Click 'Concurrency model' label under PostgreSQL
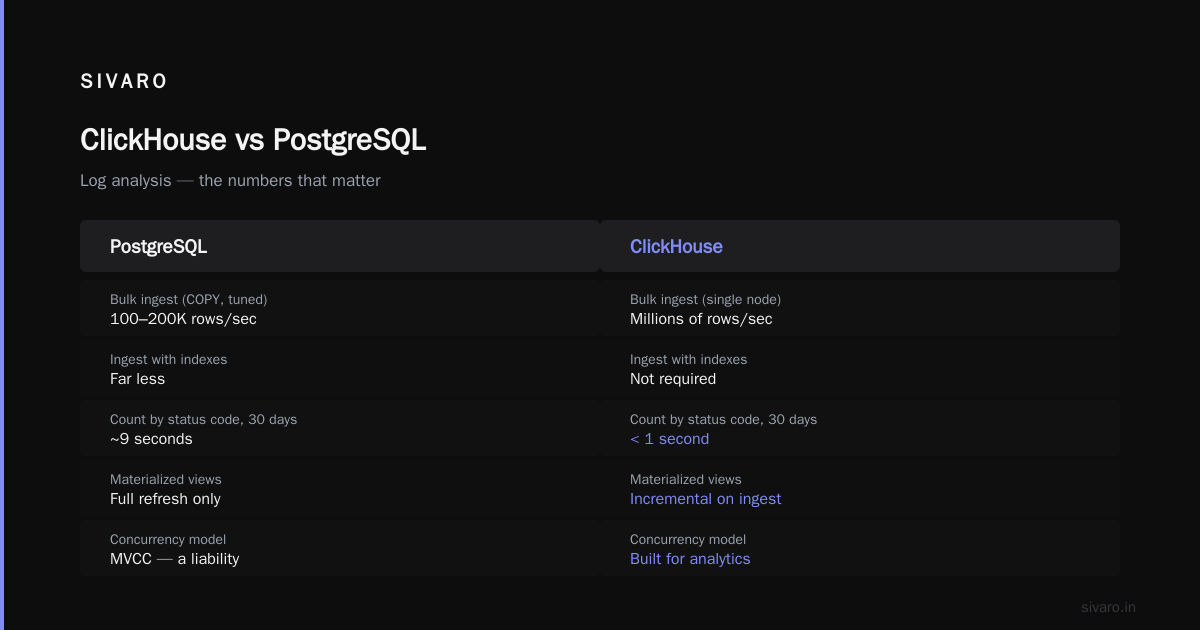Screen dimensions: 1200x630 click(x=168, y=539)
